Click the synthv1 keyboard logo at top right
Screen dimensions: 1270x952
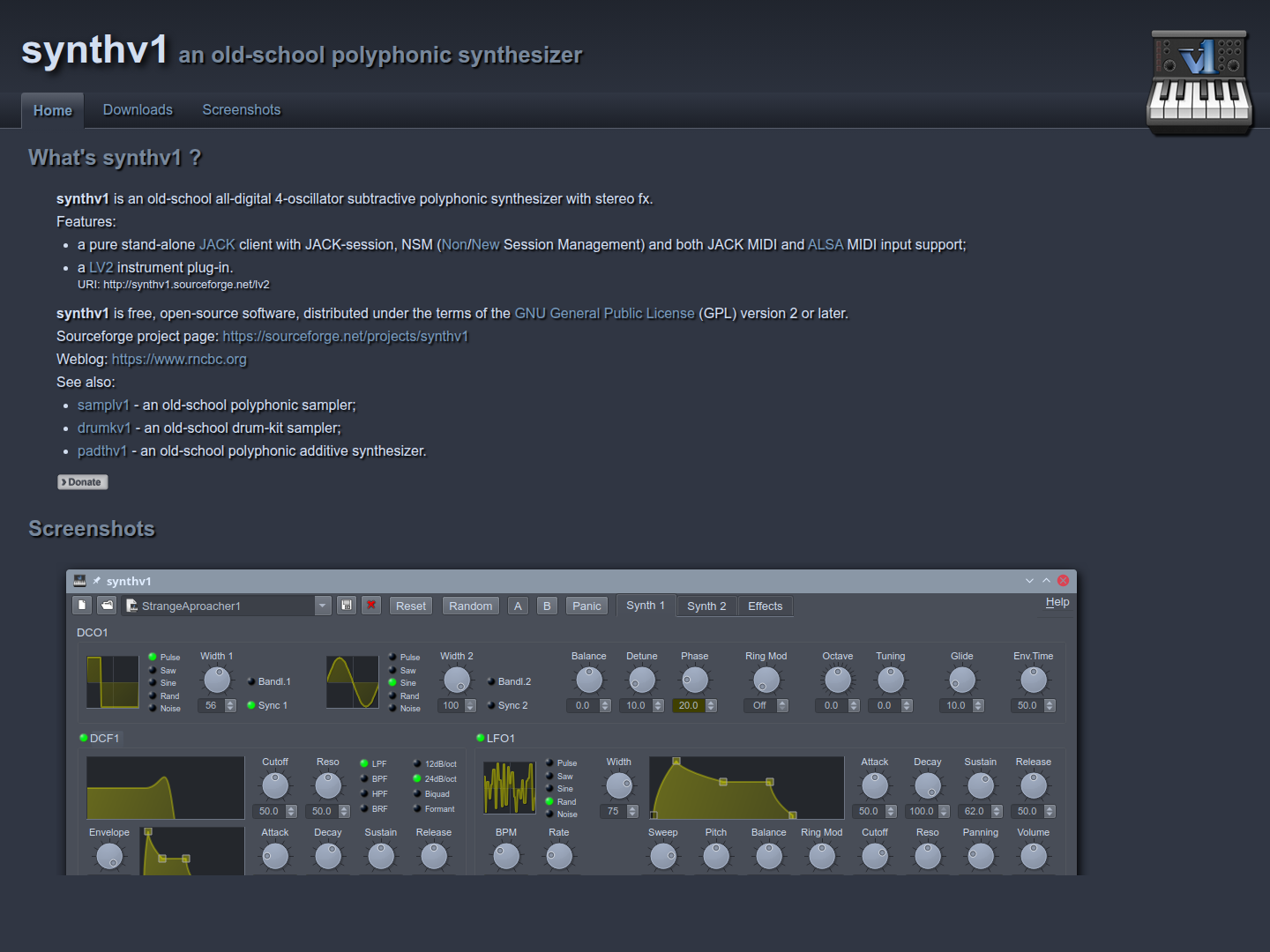pyautogui.click(x=1199, y=81)
